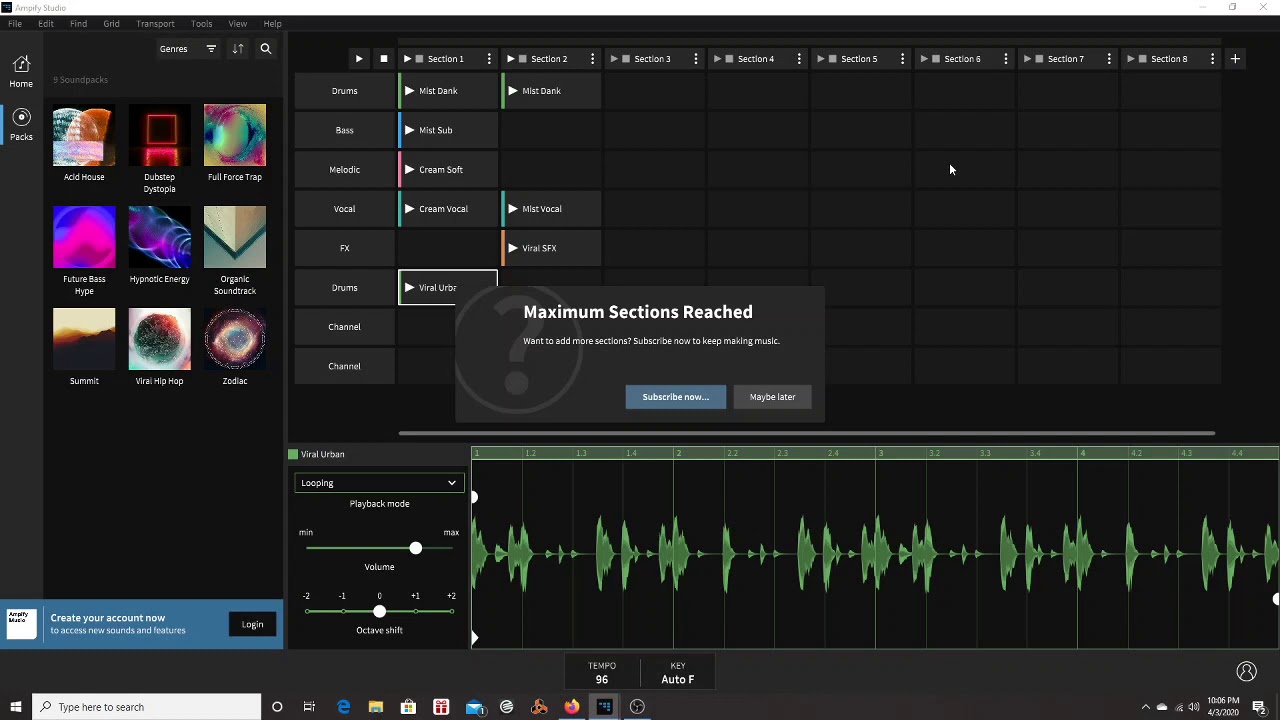Add a new section with plus icon

1235,59
